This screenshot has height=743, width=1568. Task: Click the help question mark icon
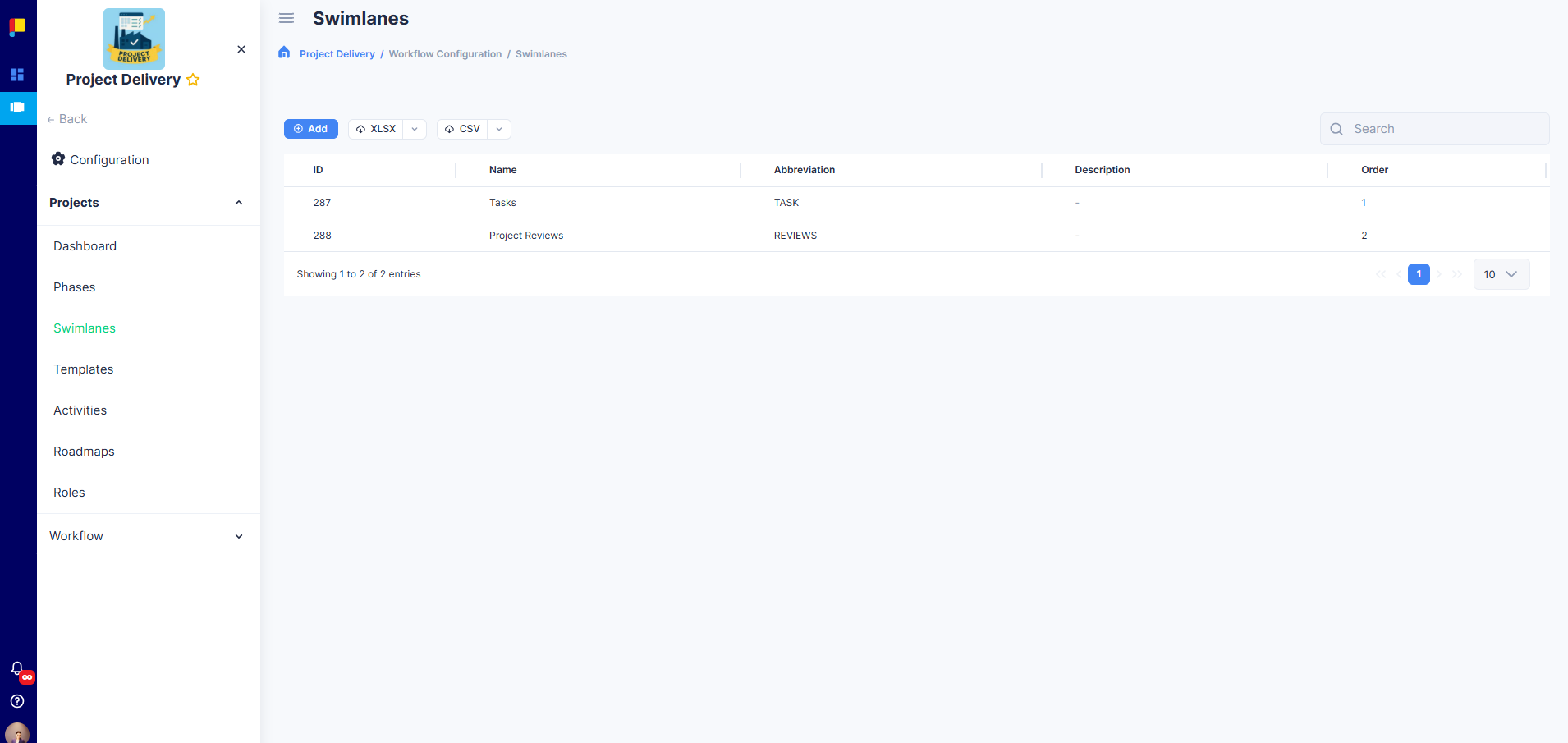(17, 701)
